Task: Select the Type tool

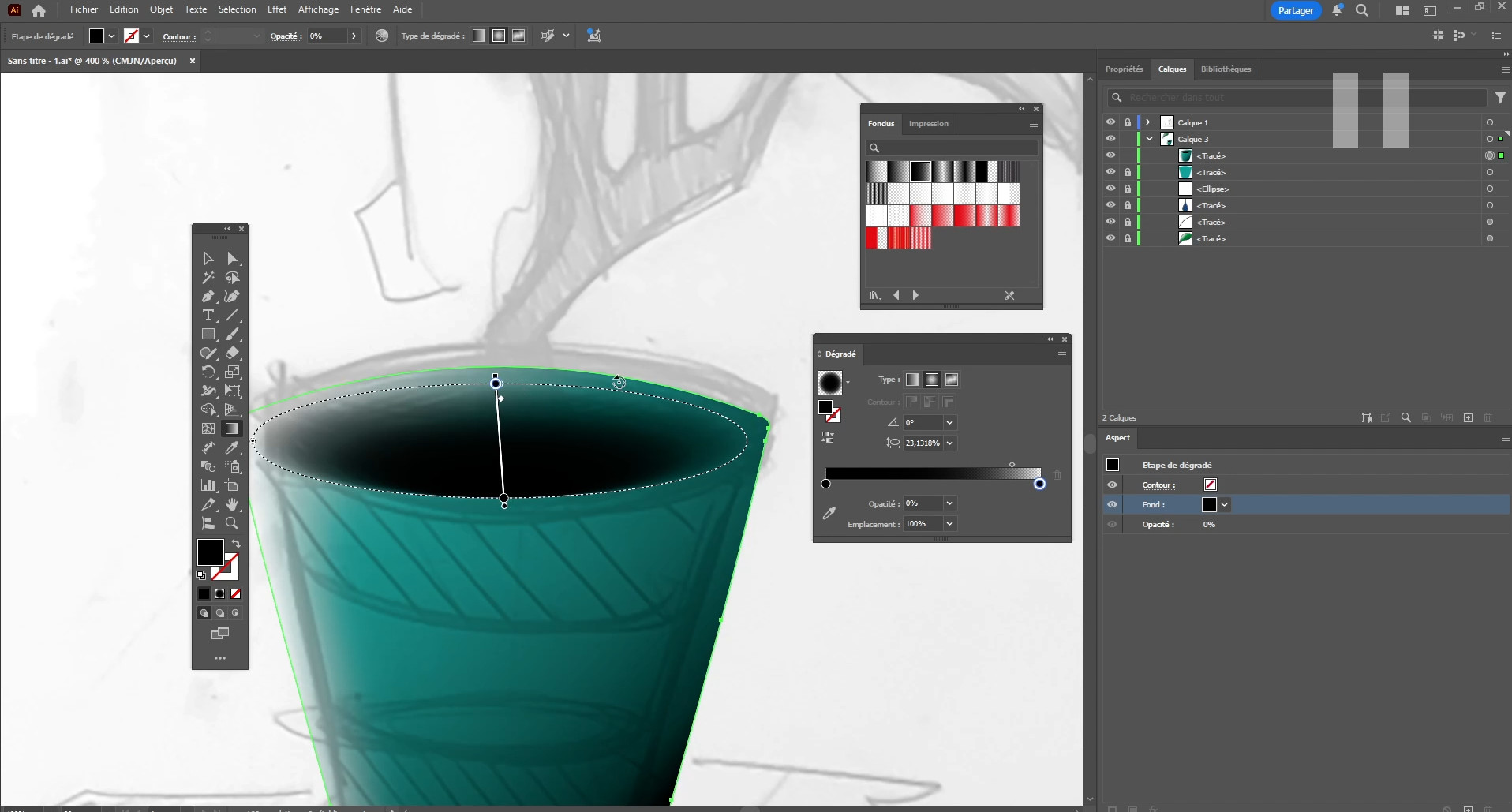Action: [208, 316]
